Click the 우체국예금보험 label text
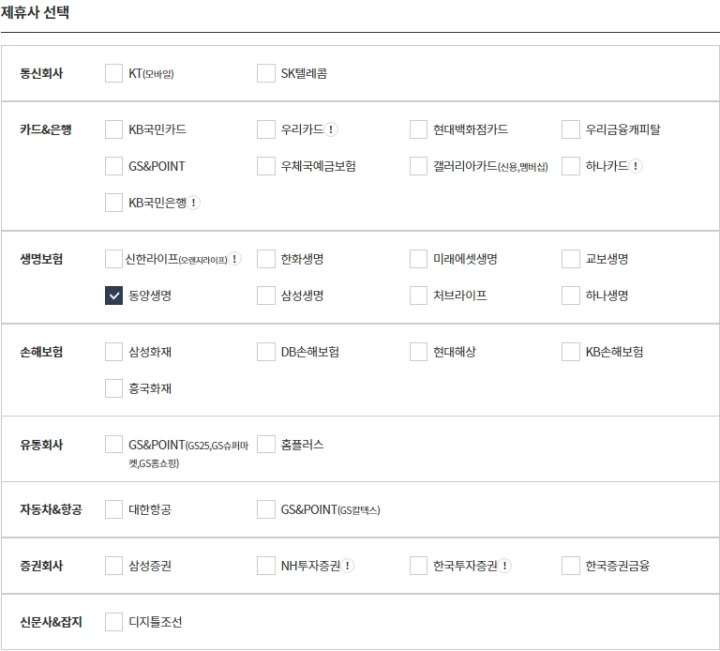The image size is (720, 651). pyautogui.click(x=319, y=166)
